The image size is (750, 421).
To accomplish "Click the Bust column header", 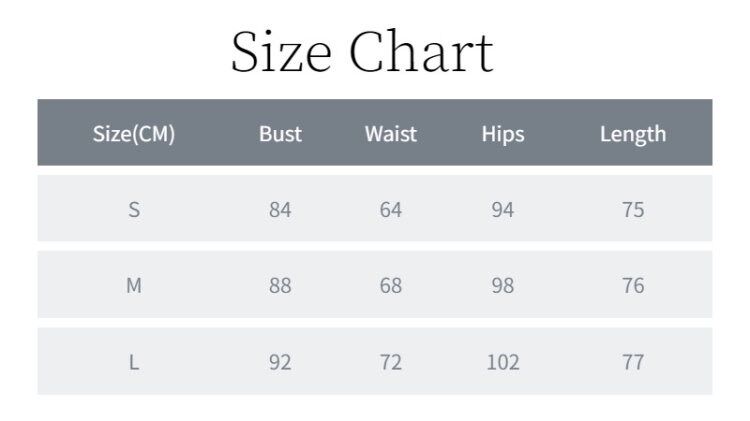I will tap(280, 134).
